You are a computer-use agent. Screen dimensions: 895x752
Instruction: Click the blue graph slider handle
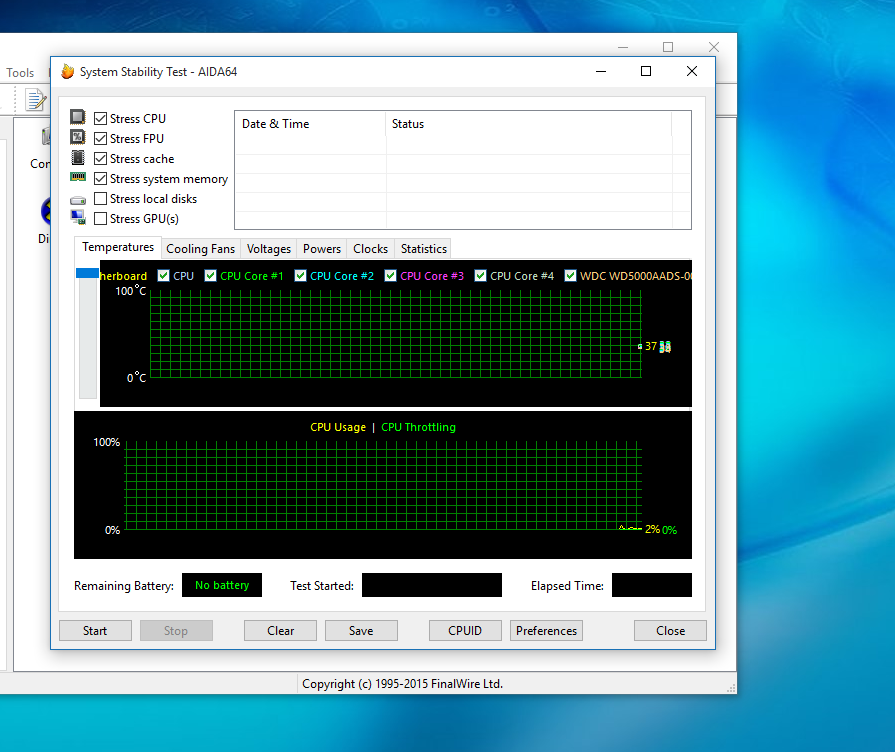[x=87, y=274]
